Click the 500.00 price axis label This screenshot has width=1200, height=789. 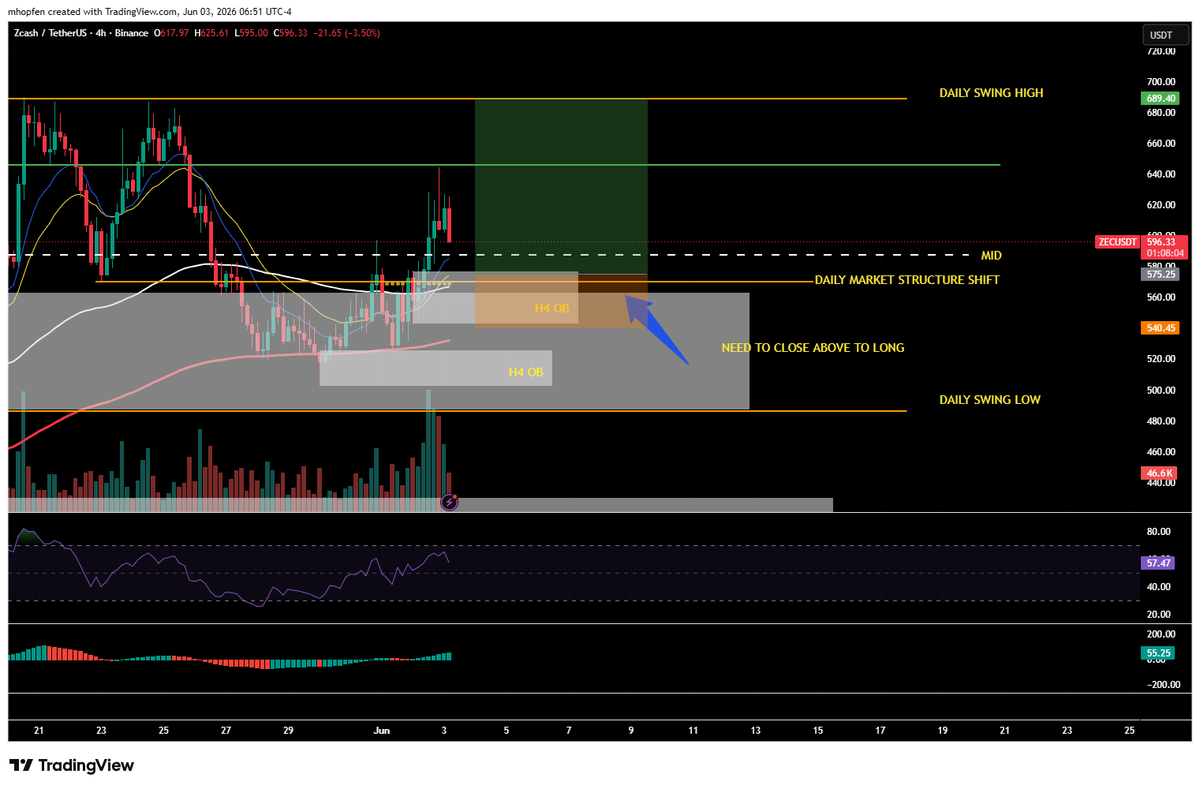(x=1161, y=391)
